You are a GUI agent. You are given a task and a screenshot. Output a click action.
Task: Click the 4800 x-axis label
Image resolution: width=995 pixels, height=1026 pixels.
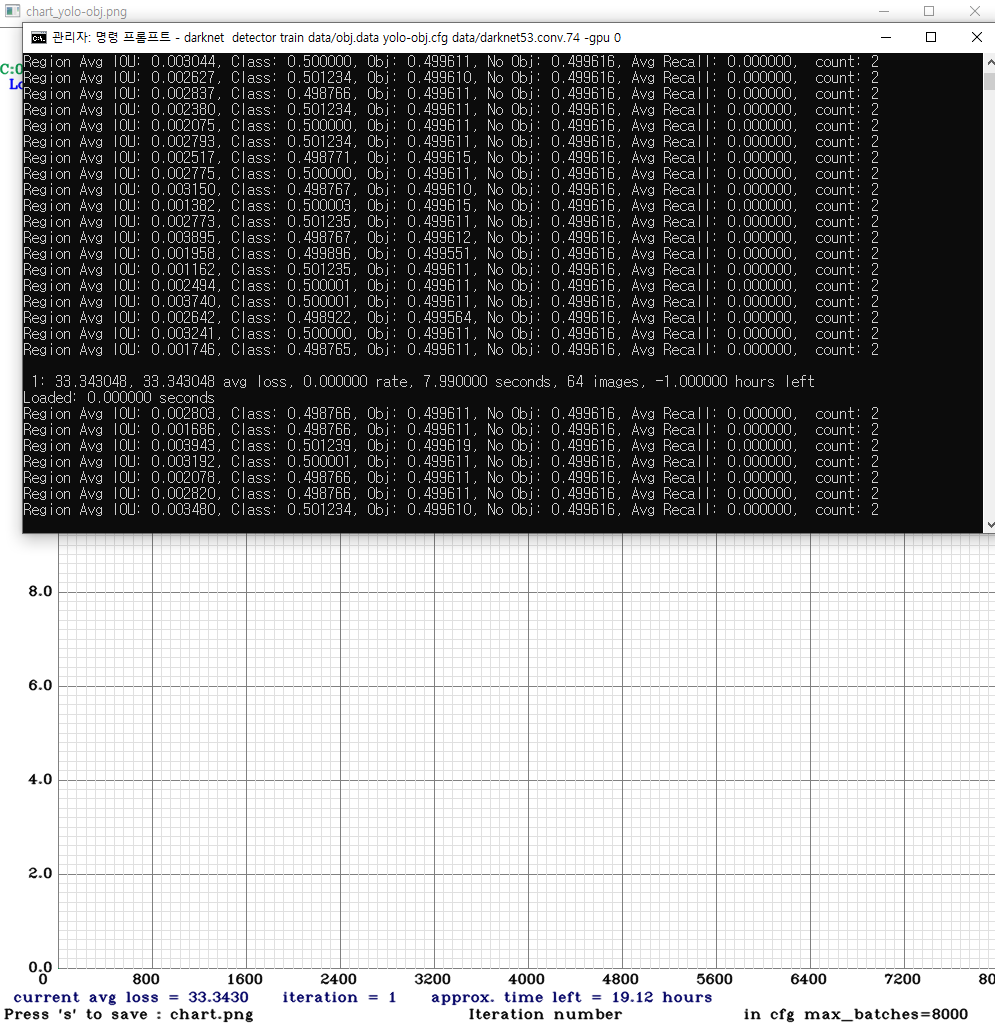[x=620, y=980]
